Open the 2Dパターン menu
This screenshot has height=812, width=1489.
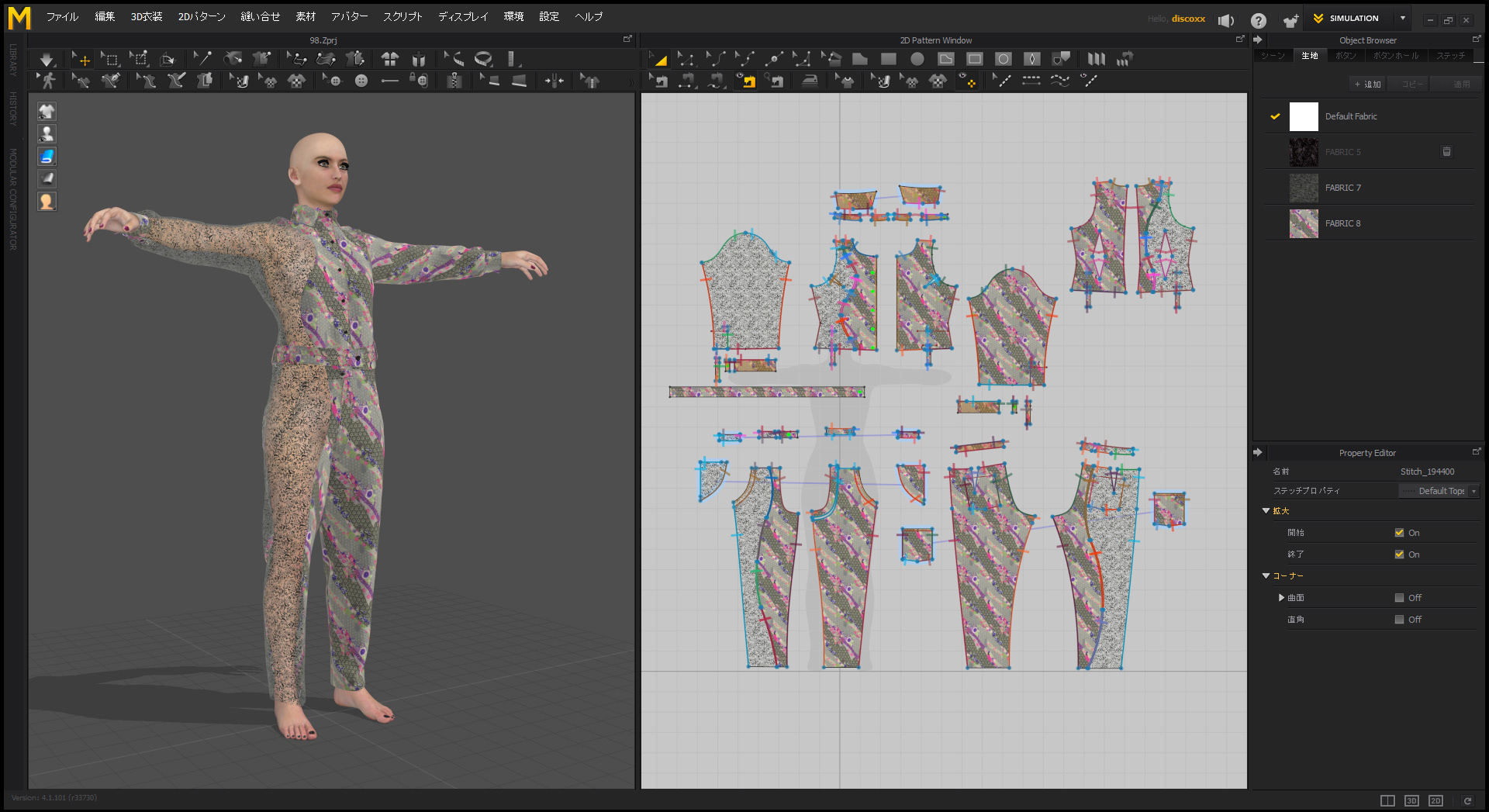[x=202, y=16]
